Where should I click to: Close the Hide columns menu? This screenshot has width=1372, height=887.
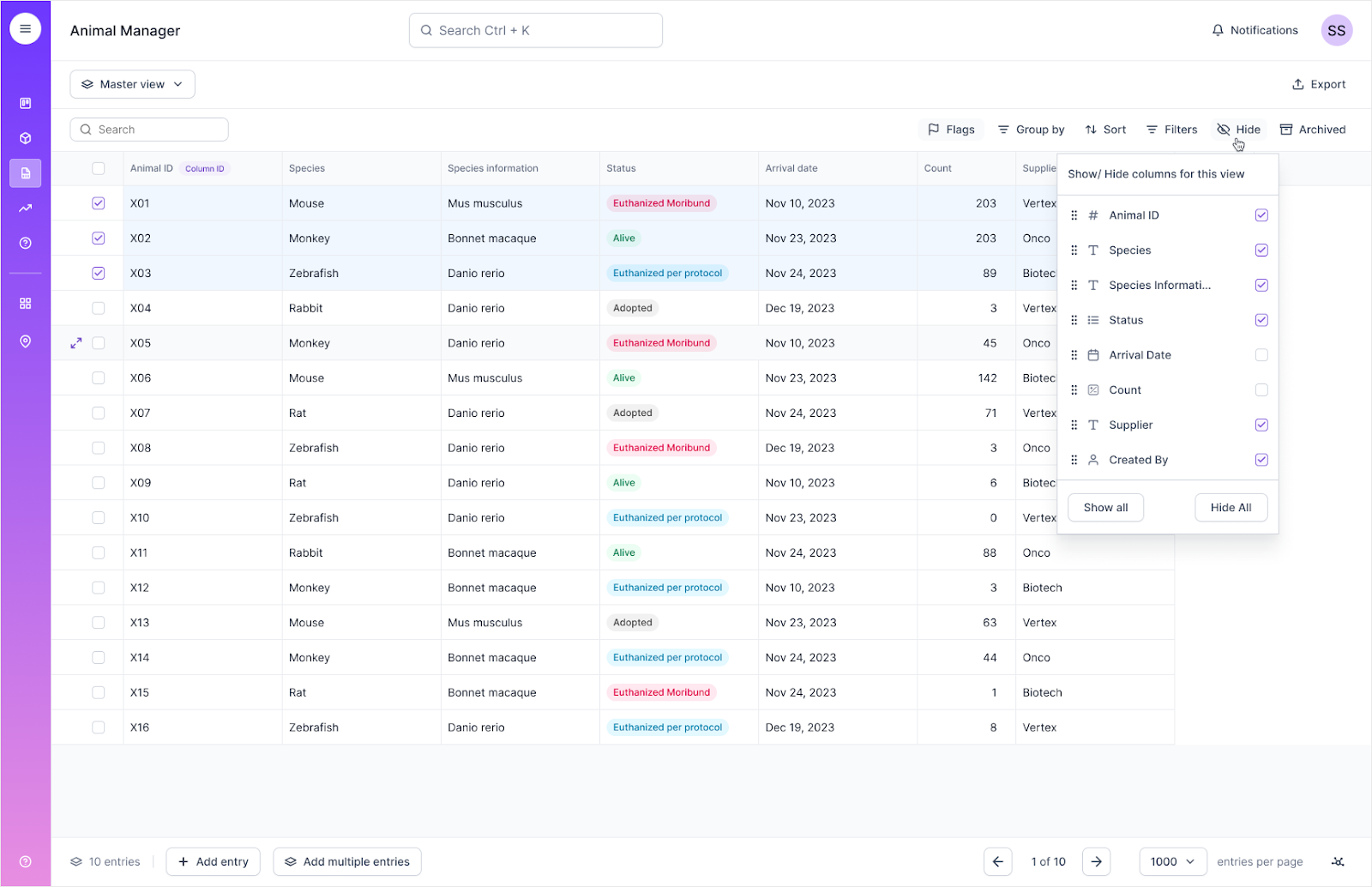(x=1238, y=130)
